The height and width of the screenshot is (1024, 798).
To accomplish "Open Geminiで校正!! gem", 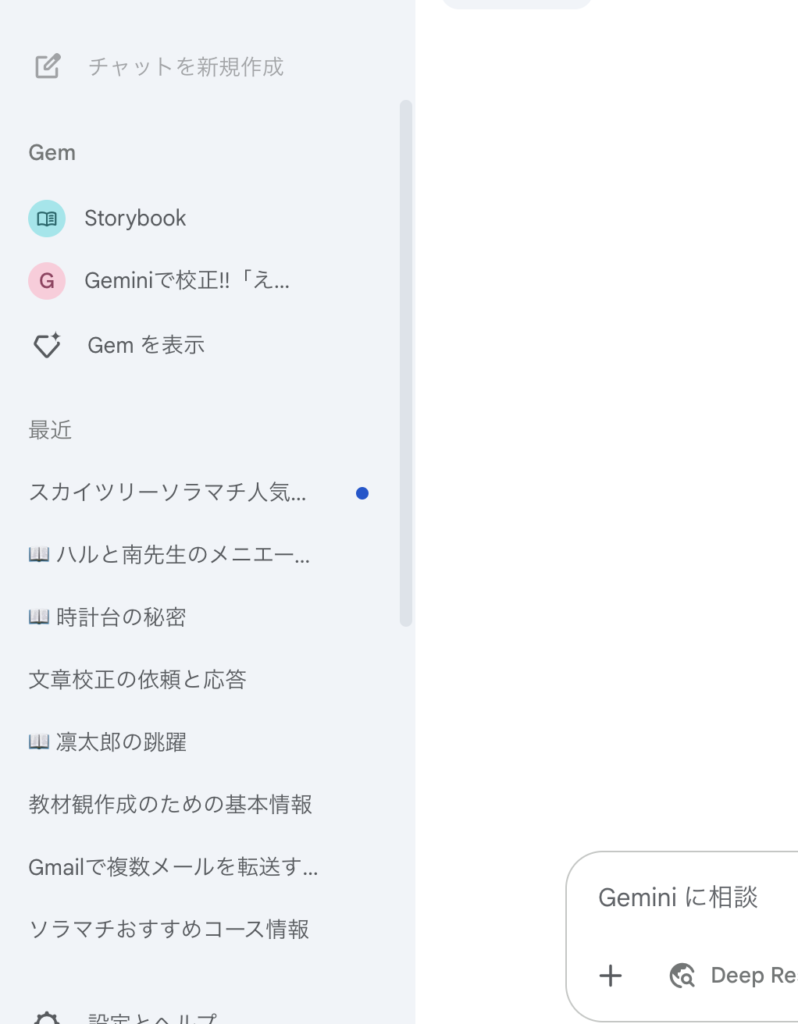I will pos(187,281).
